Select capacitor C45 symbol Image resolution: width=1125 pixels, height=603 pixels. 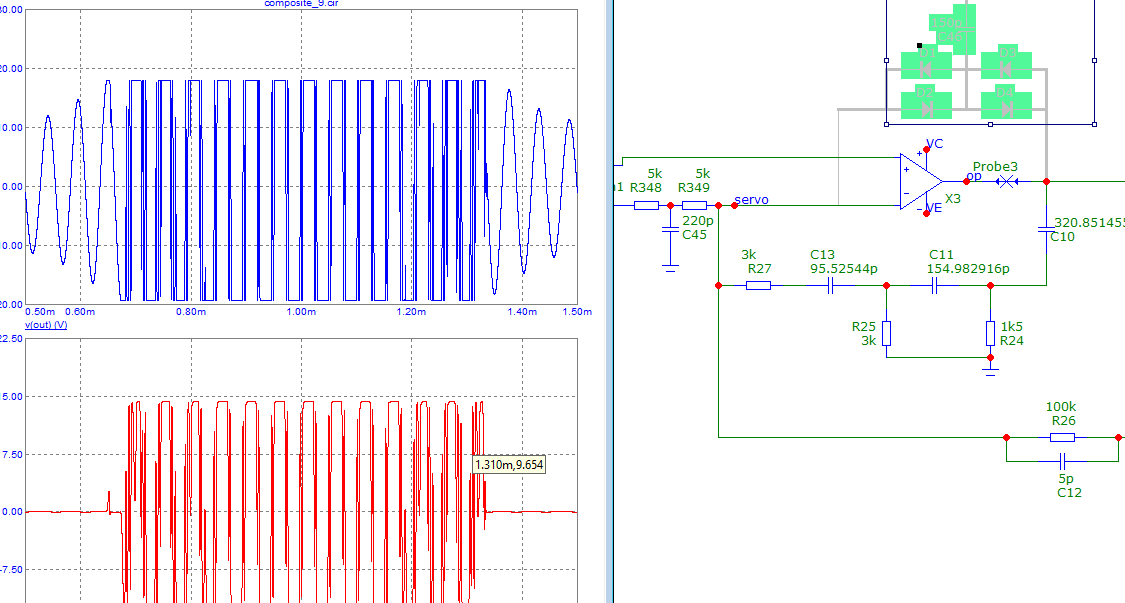click(670, 229)
